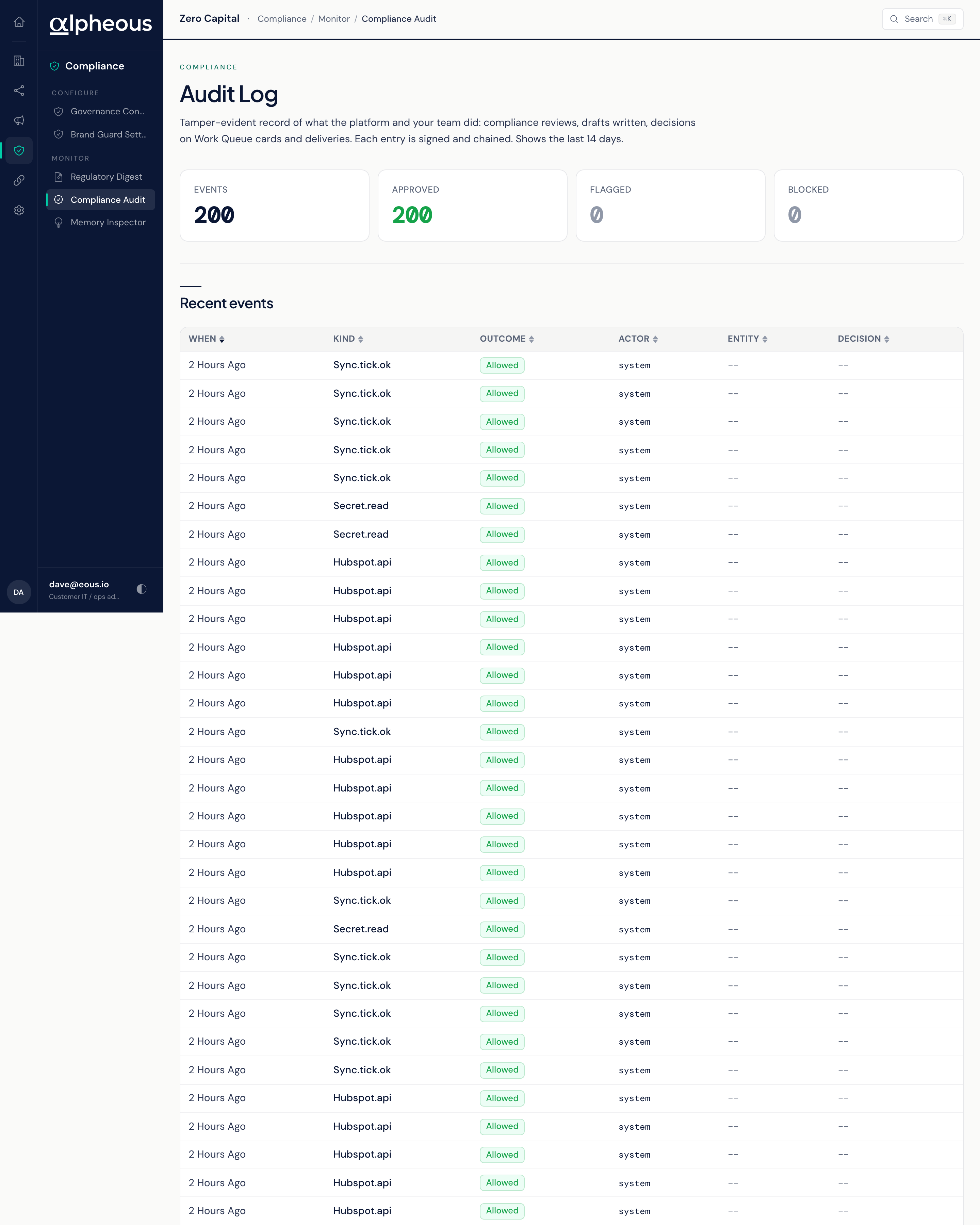Toggle the dark/light theme switch
The width and height of the screenshot is (980, 1225).
142,589
